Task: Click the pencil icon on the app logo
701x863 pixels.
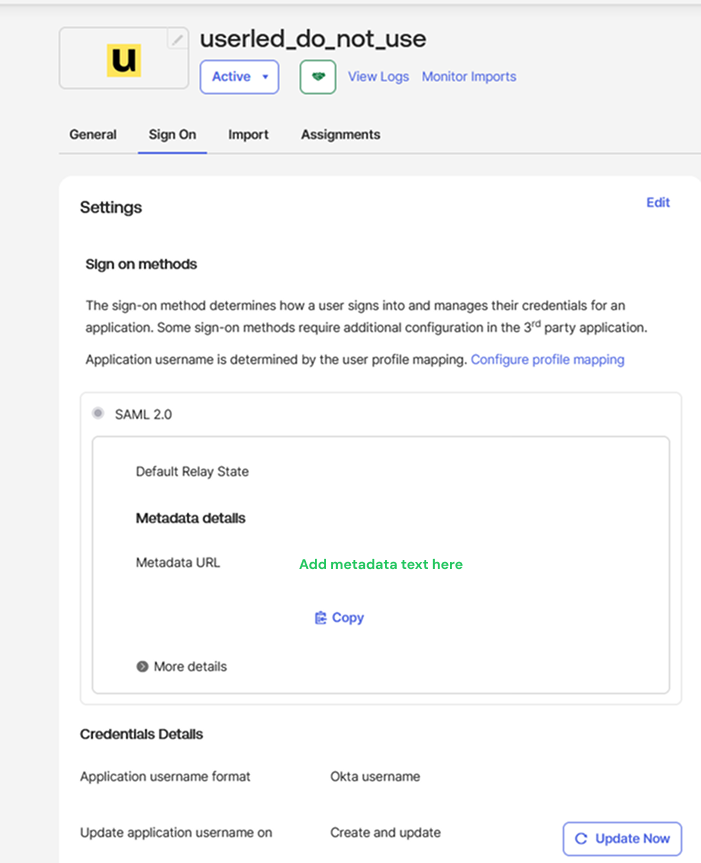Action: pyautogui.click(x=177, y=40)
